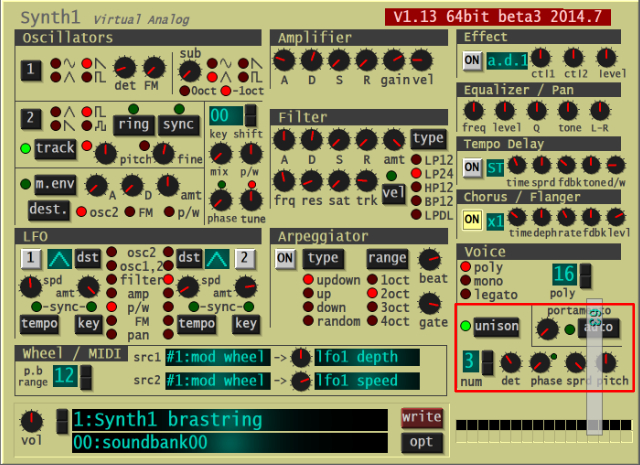Click the oscillator mix knob
Viewport: 640px width, 465px height.
[x=220, y=154]
